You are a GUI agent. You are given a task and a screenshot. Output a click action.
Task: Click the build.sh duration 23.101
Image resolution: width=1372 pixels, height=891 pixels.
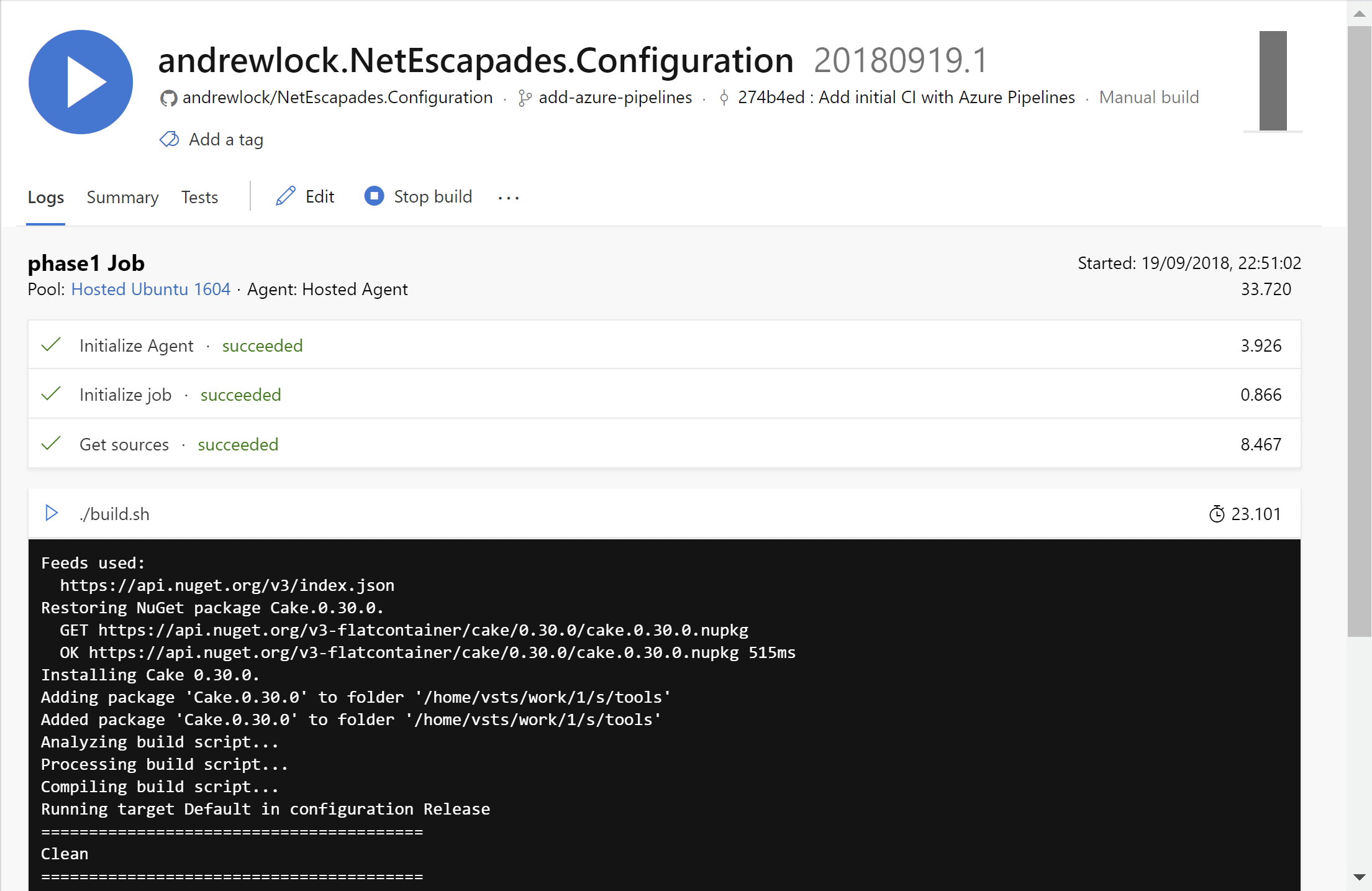coord(1256,514)
